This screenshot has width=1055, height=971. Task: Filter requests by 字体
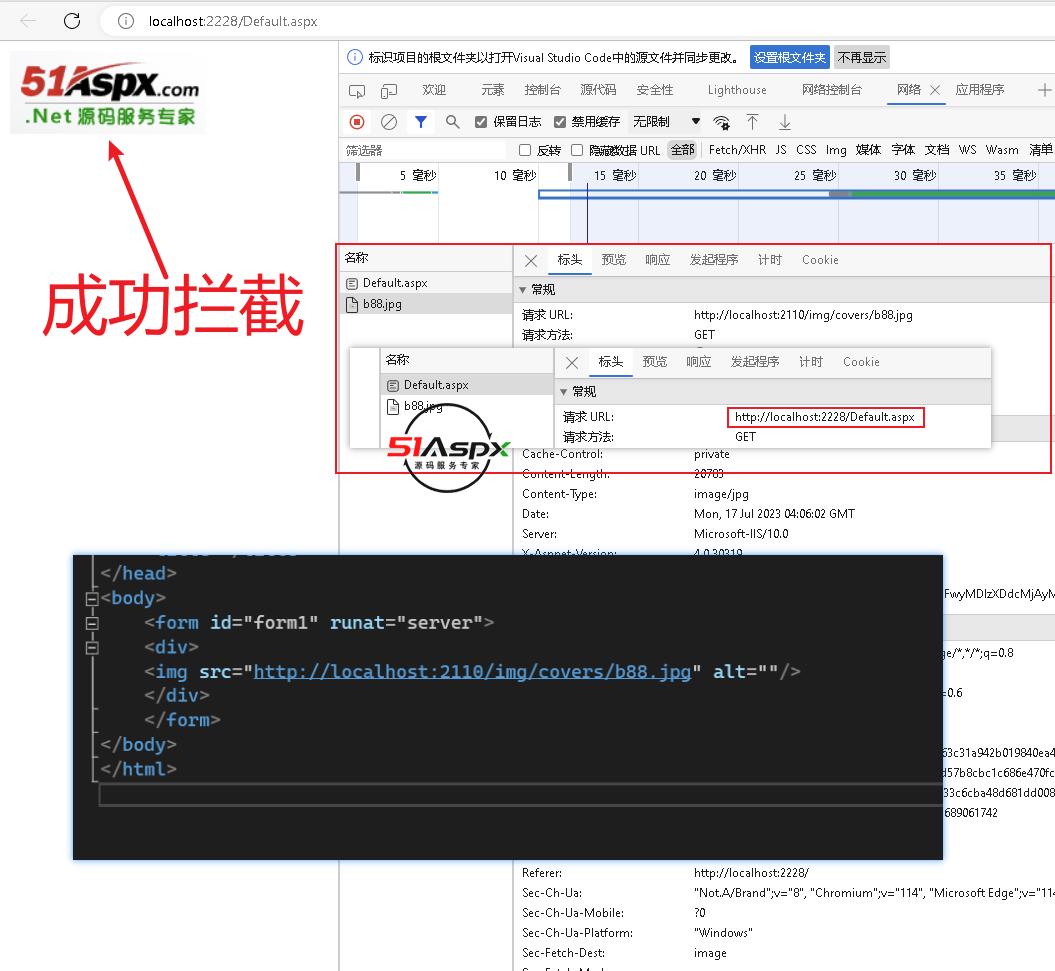(904, 149)
